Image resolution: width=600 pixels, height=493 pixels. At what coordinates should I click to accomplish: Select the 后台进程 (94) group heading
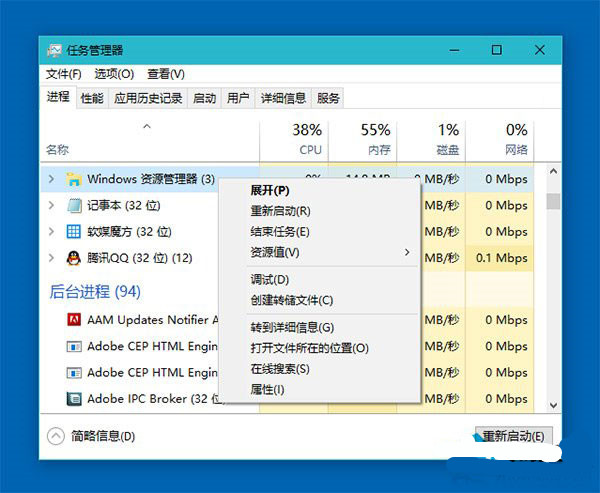[95, 292]
